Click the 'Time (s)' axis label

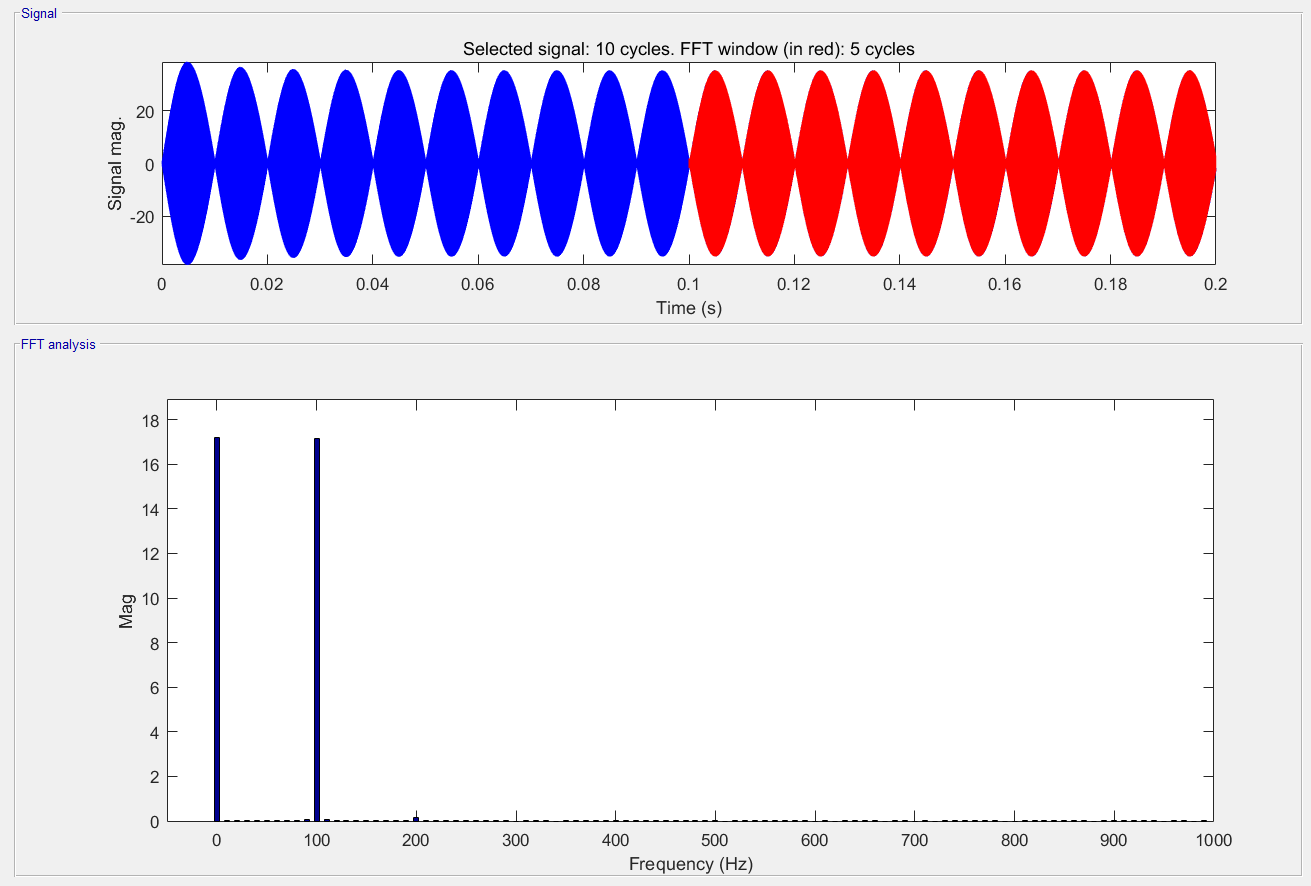coord(689,308)
